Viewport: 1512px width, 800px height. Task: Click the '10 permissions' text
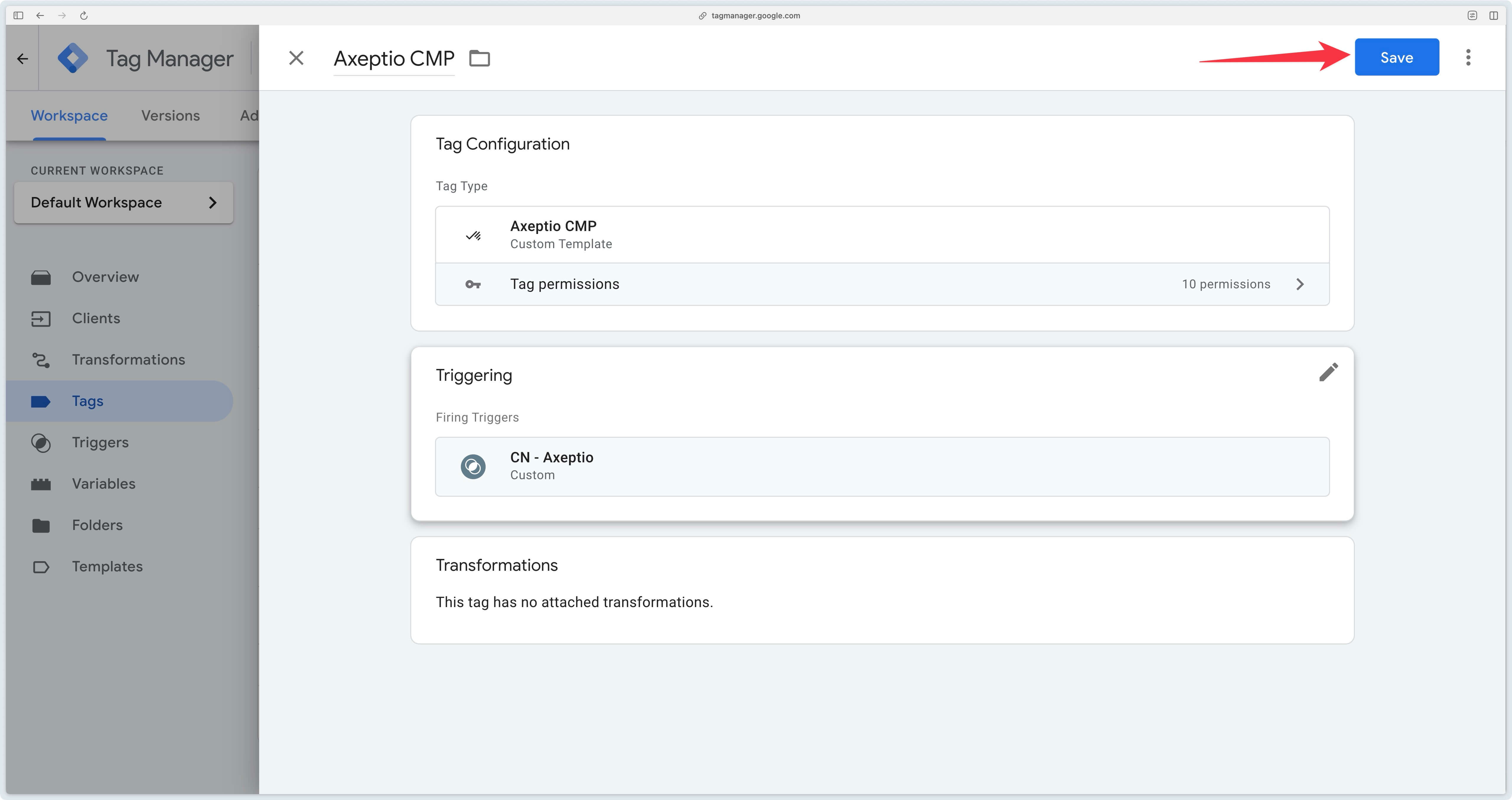[1226, 284]
